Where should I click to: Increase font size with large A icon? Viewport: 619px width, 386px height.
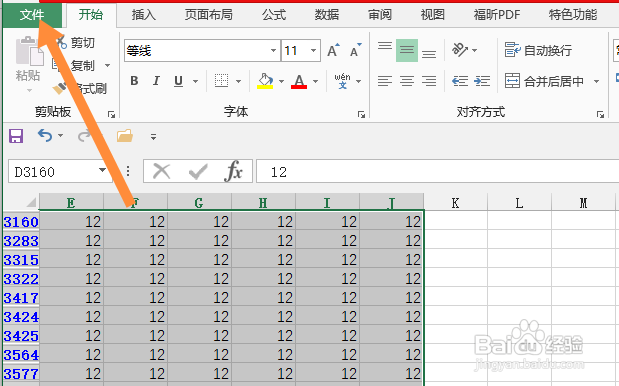[334, 50]
